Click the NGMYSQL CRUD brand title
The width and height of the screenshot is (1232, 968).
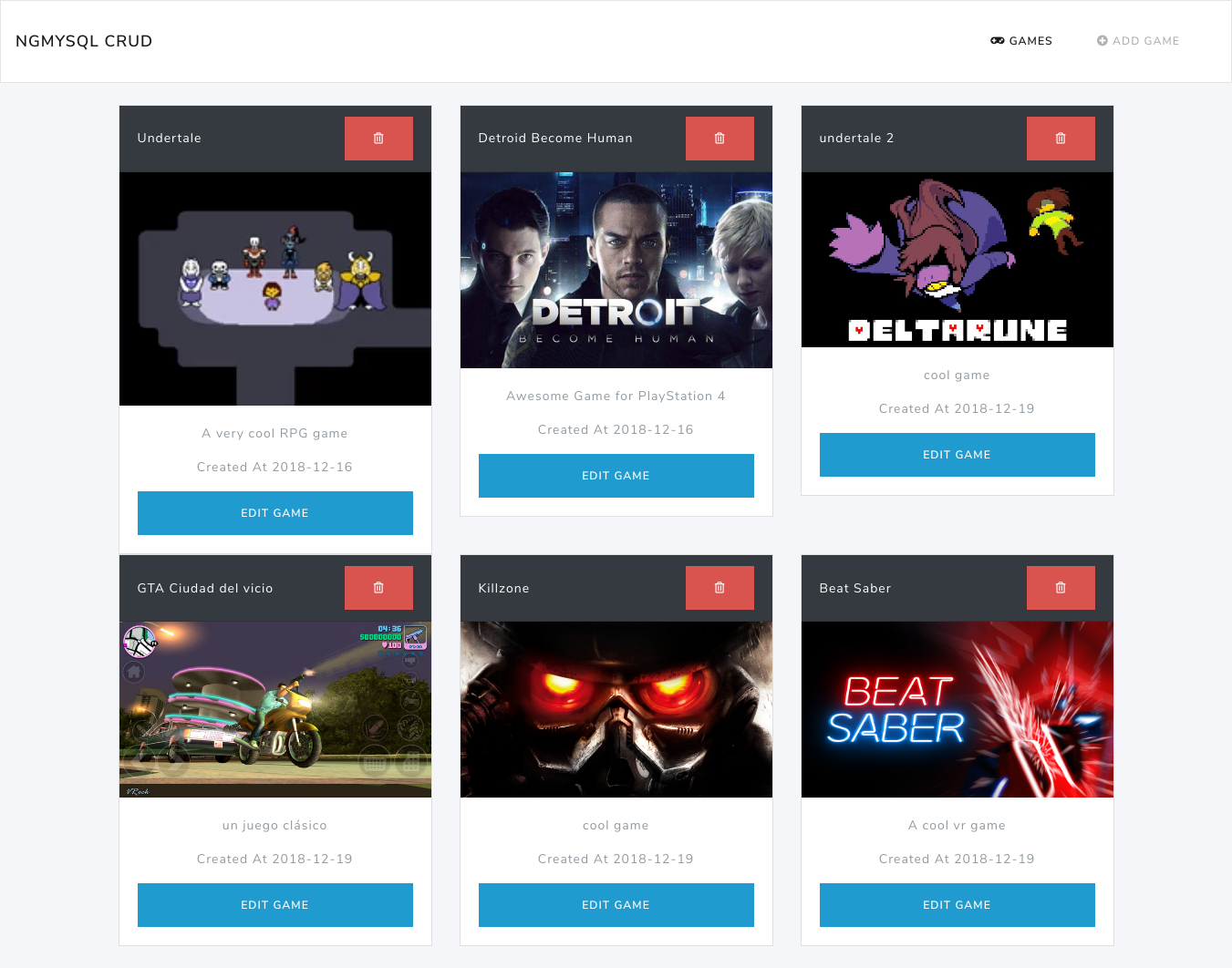tap(84, 41)
